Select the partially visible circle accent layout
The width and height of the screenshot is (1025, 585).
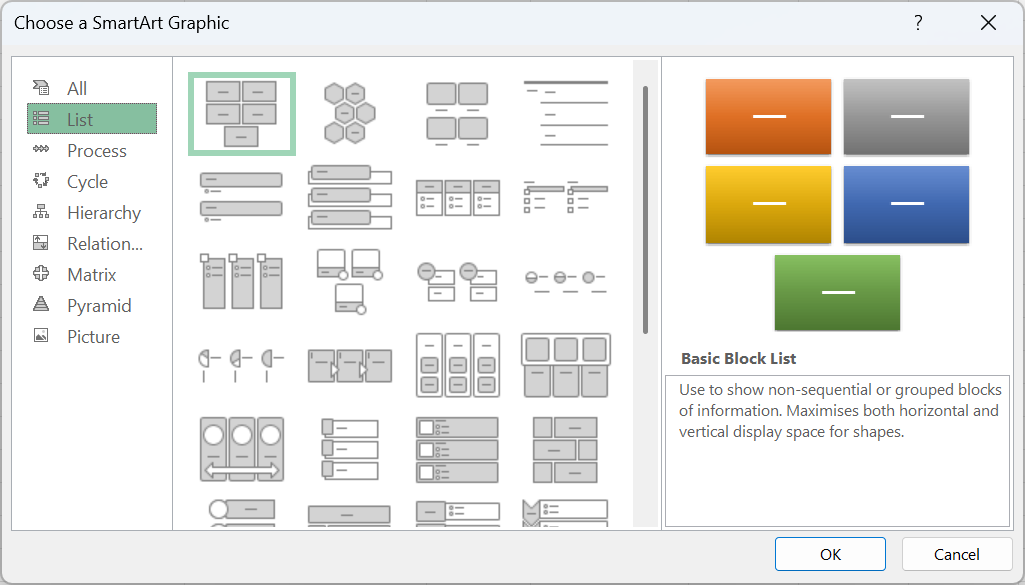click(x=242, y=512)
